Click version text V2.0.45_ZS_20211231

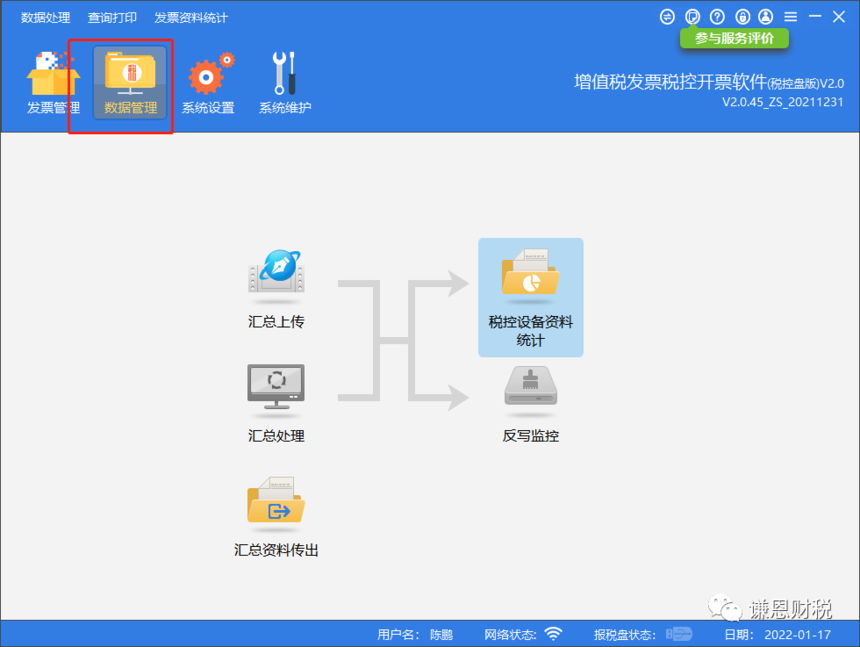click(783, 102)
